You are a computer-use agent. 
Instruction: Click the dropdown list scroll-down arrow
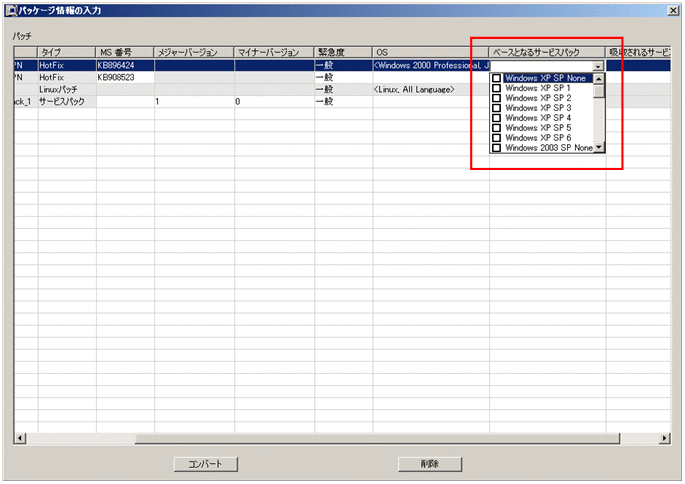pos(599,148)
